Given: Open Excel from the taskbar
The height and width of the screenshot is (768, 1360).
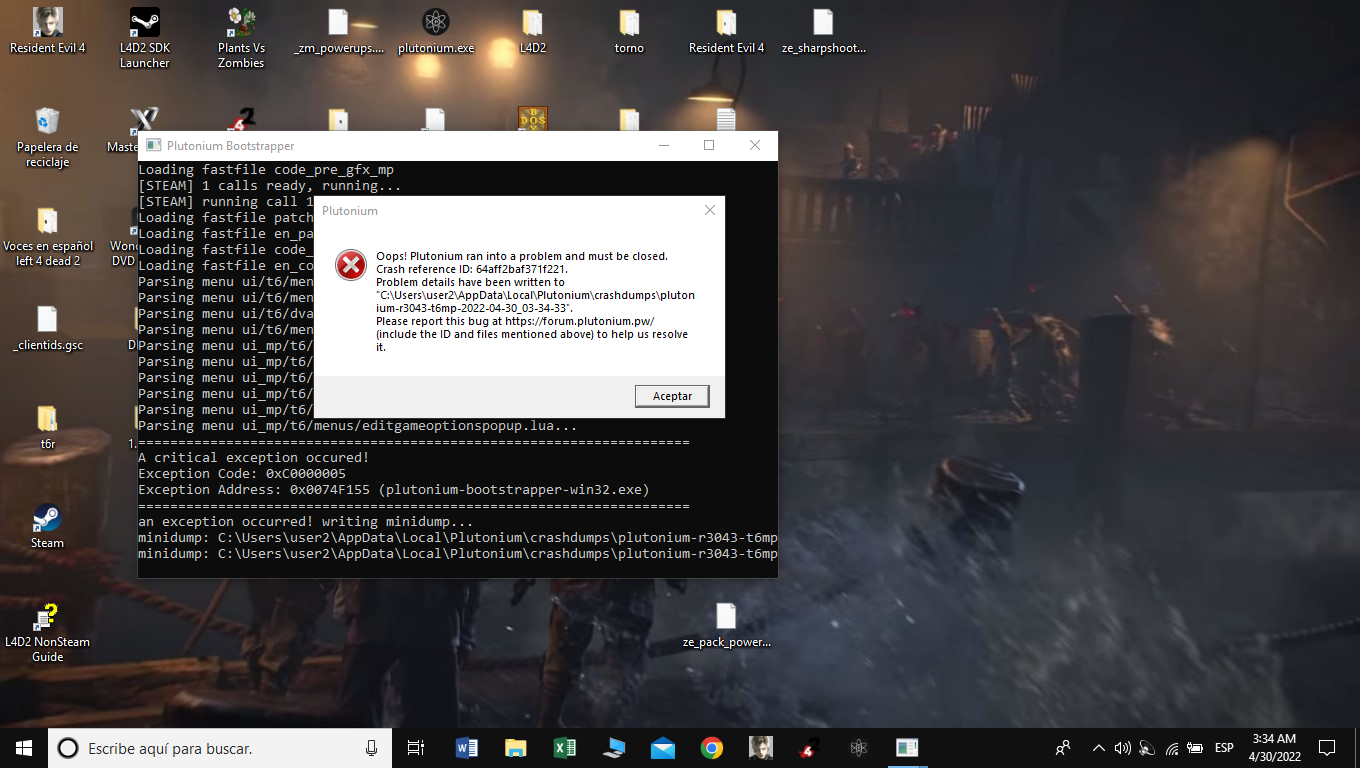Looking at the screenshot, I should pyautogui.click(x=565, y=748).
